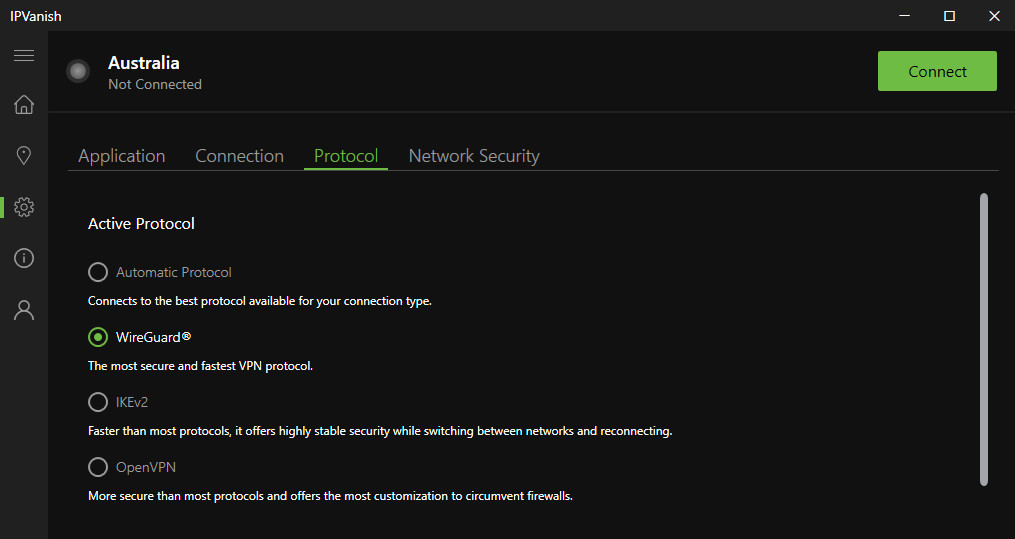Switch to the Connection tab

pos(240,156)
